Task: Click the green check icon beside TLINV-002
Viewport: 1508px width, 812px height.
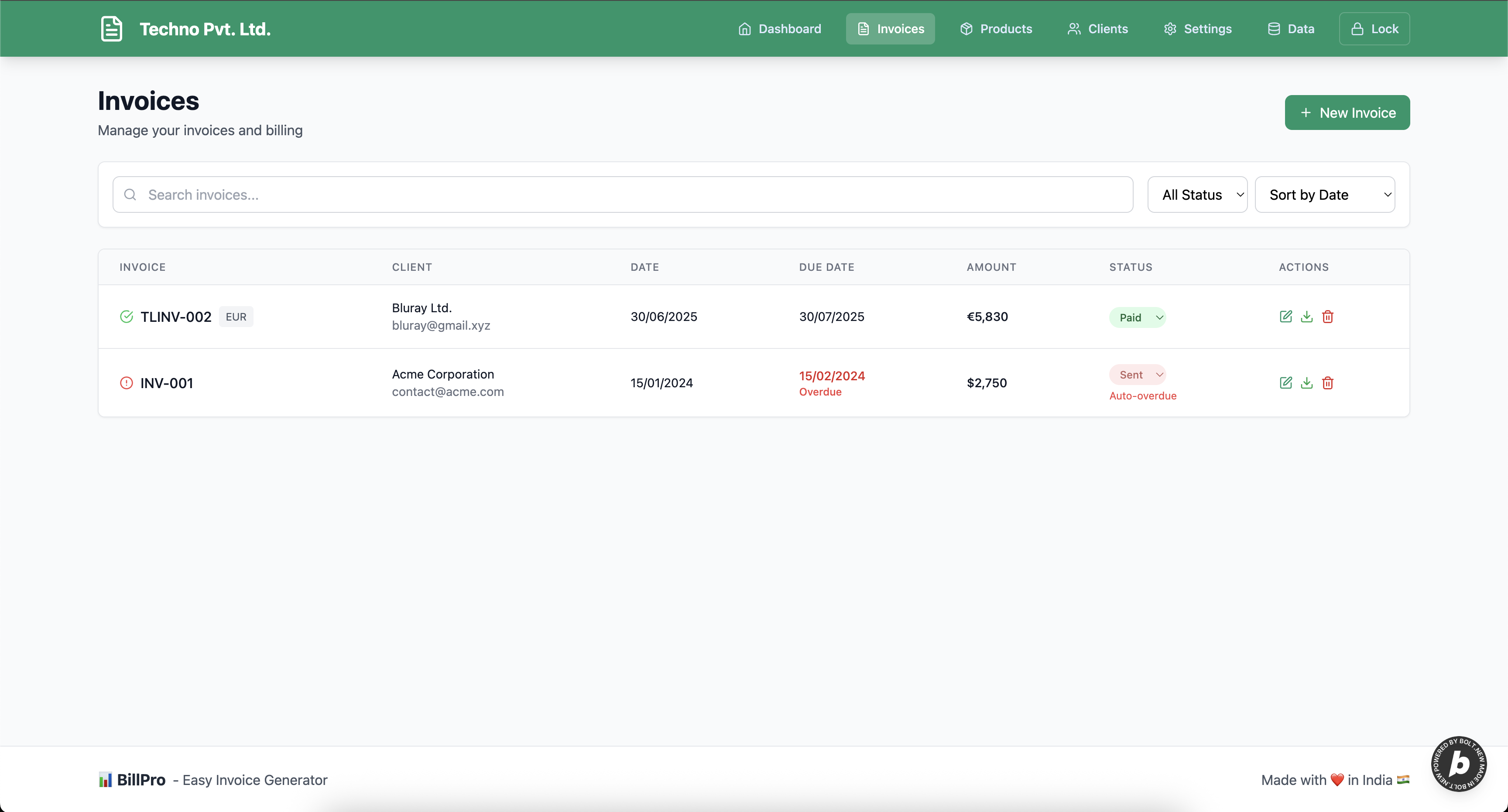Action: (x=127, y=317)
